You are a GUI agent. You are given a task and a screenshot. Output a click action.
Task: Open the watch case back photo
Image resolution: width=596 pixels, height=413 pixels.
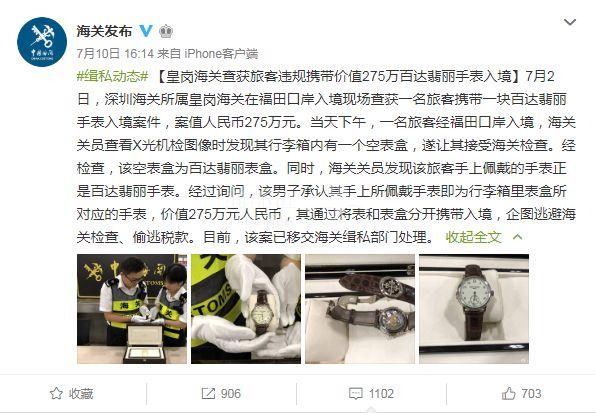(x=360, y=309)
